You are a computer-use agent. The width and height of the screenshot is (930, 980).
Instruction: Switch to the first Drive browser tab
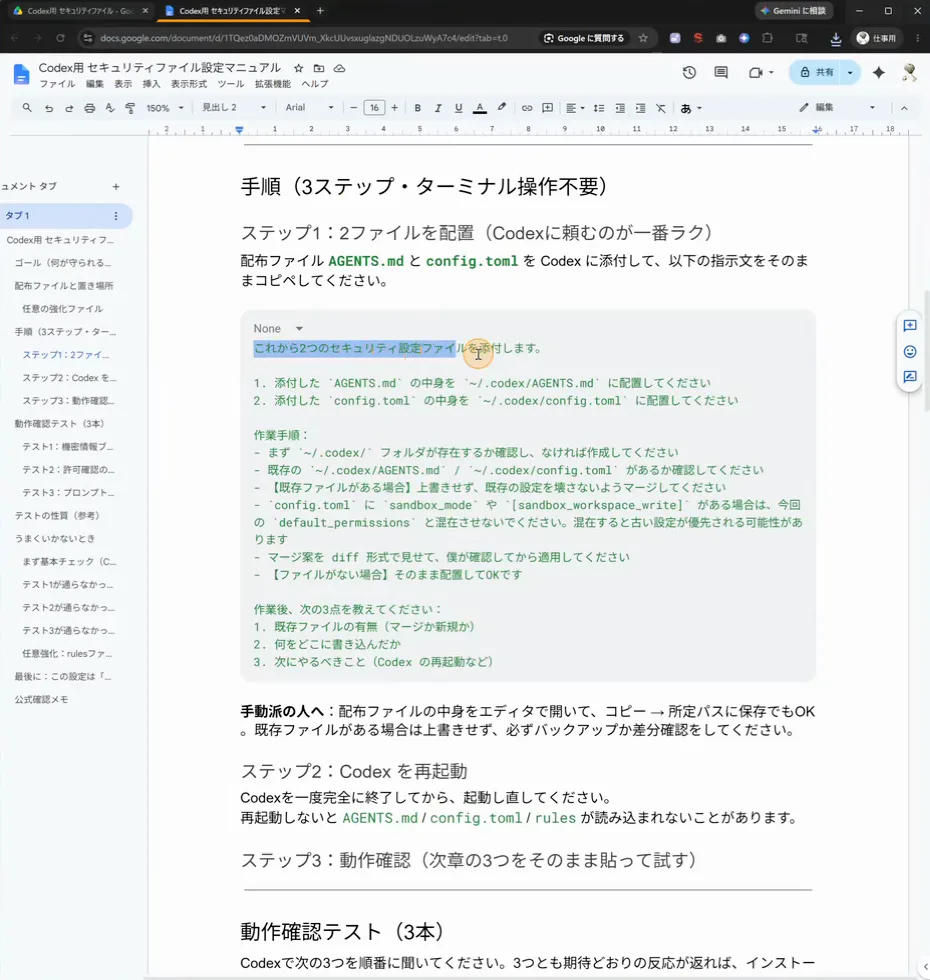pyautogui.click(x=80, y=11)
